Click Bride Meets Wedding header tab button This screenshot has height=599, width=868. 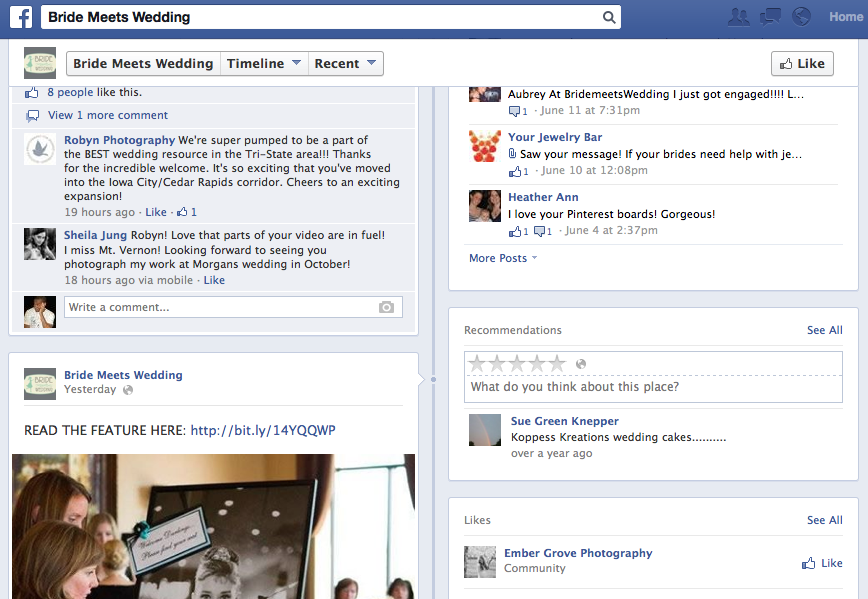point(143,64)
